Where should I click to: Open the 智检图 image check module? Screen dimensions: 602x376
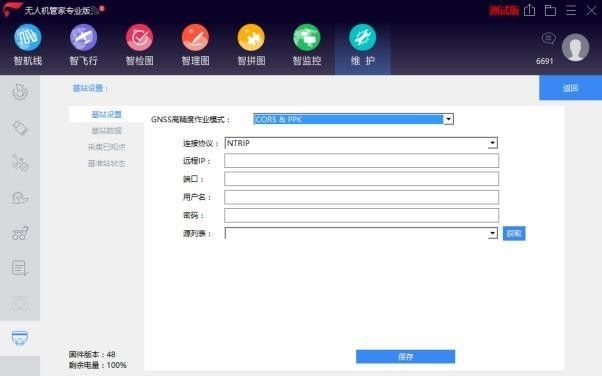[x=139, y=45]
